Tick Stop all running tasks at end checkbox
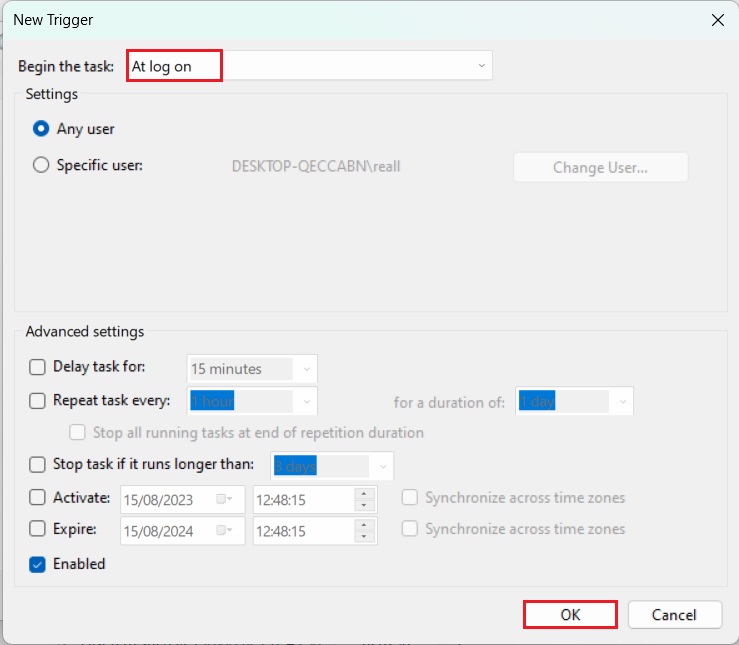The image size is (739, 645). coord(77,432)
